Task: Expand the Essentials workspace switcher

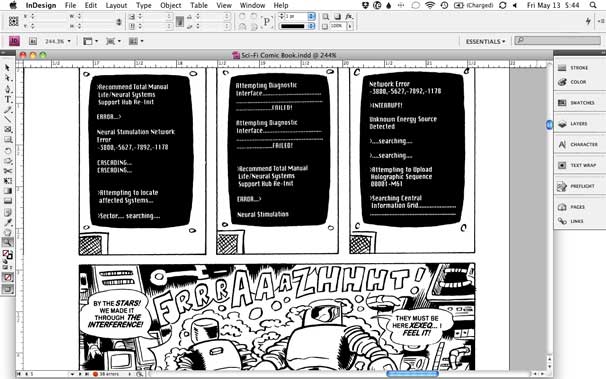Action: (485, 41)
